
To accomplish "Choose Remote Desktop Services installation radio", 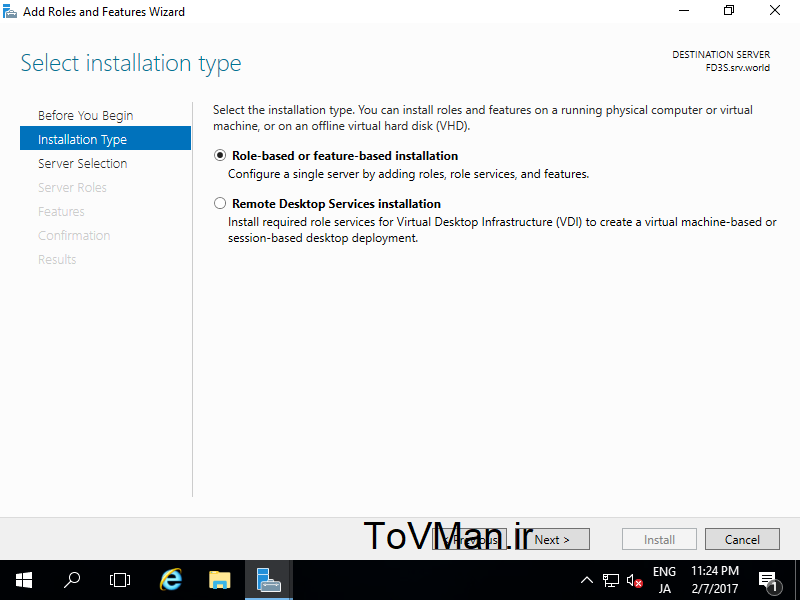I will pos(220,204).
